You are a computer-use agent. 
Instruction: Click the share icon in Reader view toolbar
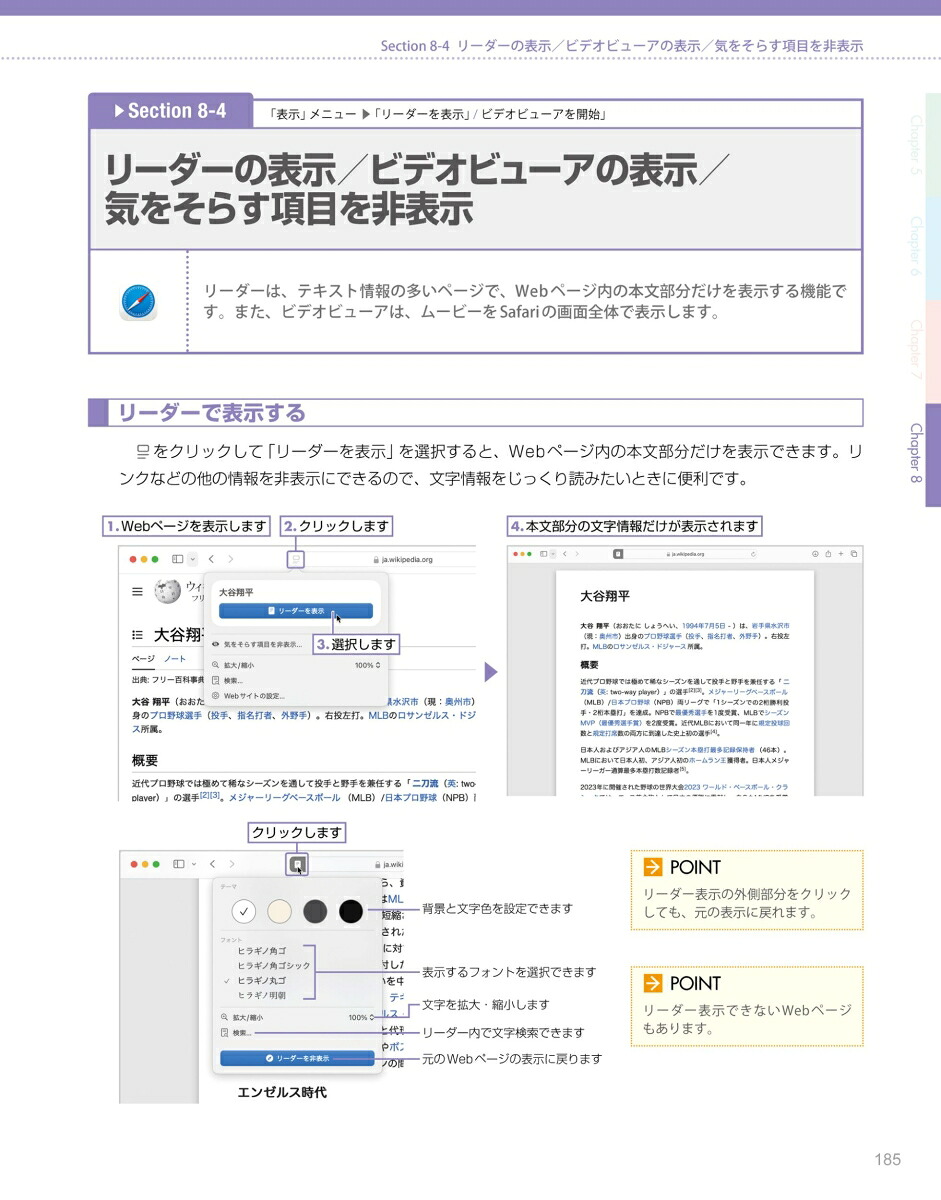pyautogui.click(x=828, y=554)
